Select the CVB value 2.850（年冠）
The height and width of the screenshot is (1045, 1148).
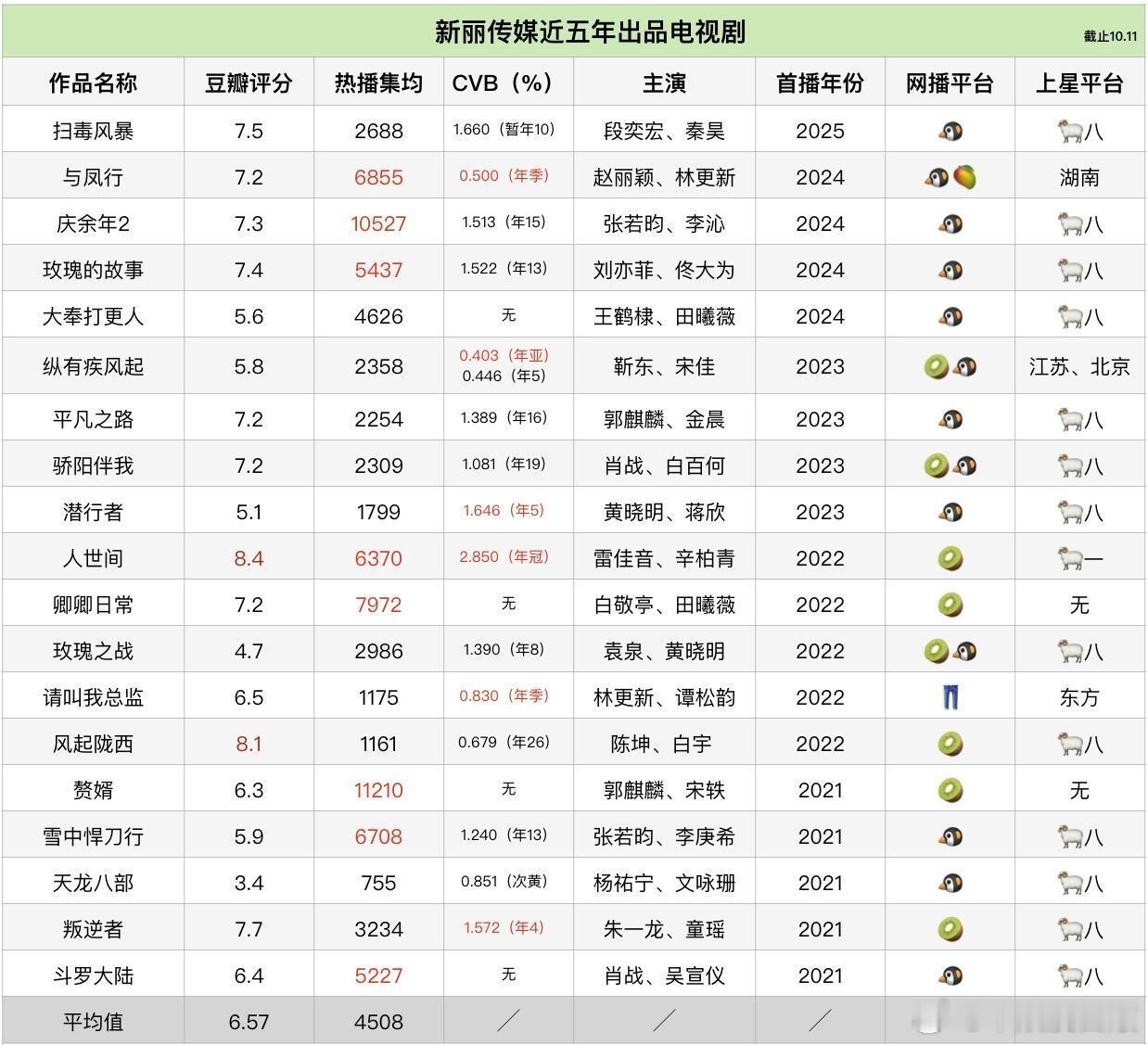[508, 557]
